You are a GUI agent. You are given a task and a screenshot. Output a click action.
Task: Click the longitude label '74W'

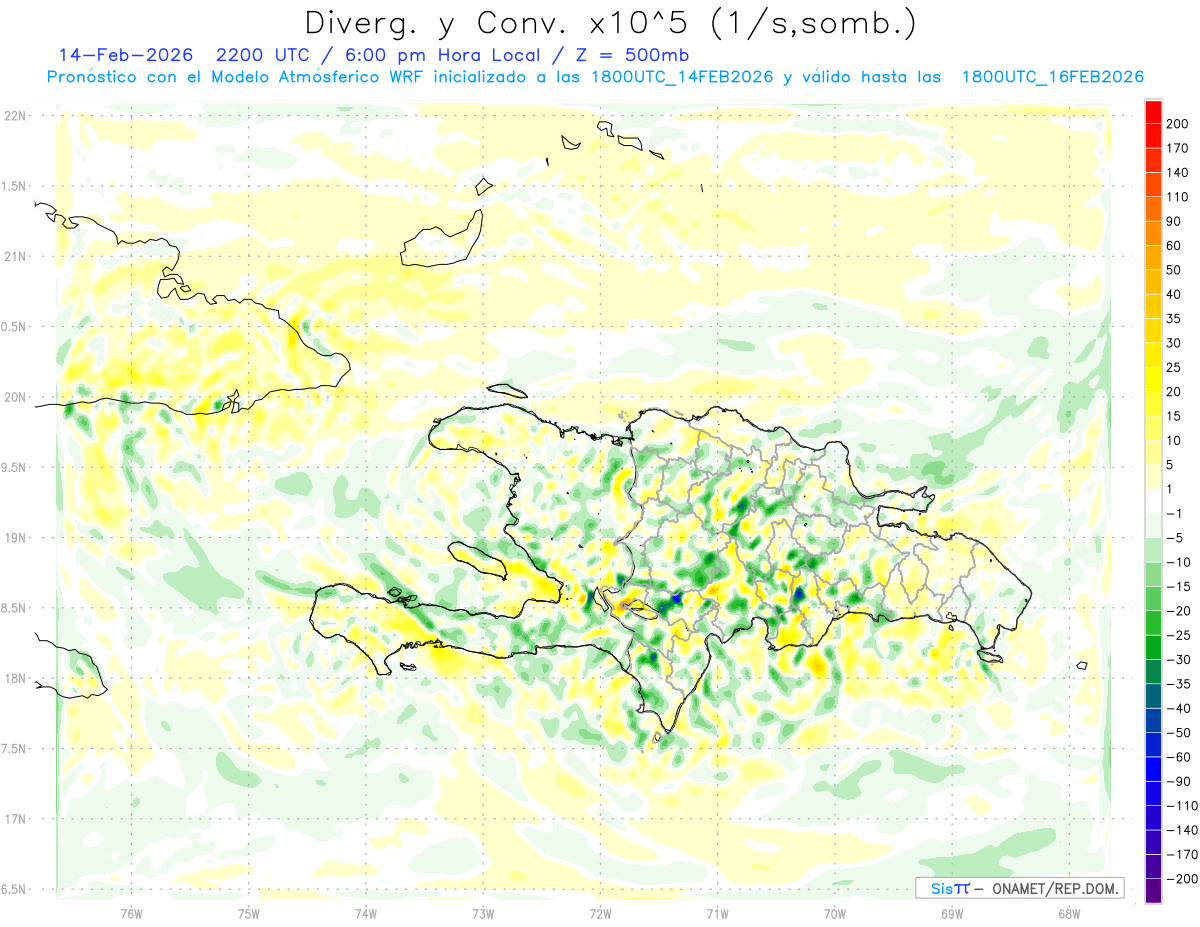(x=365, y=913)
